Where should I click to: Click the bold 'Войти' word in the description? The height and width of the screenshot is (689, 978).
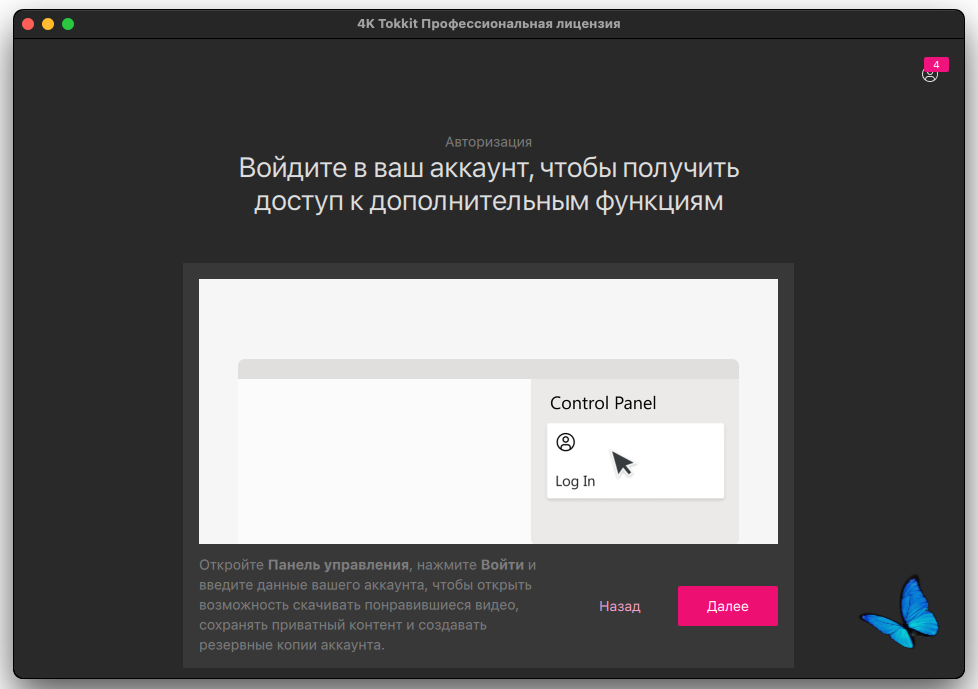click(x=502, y=565)
